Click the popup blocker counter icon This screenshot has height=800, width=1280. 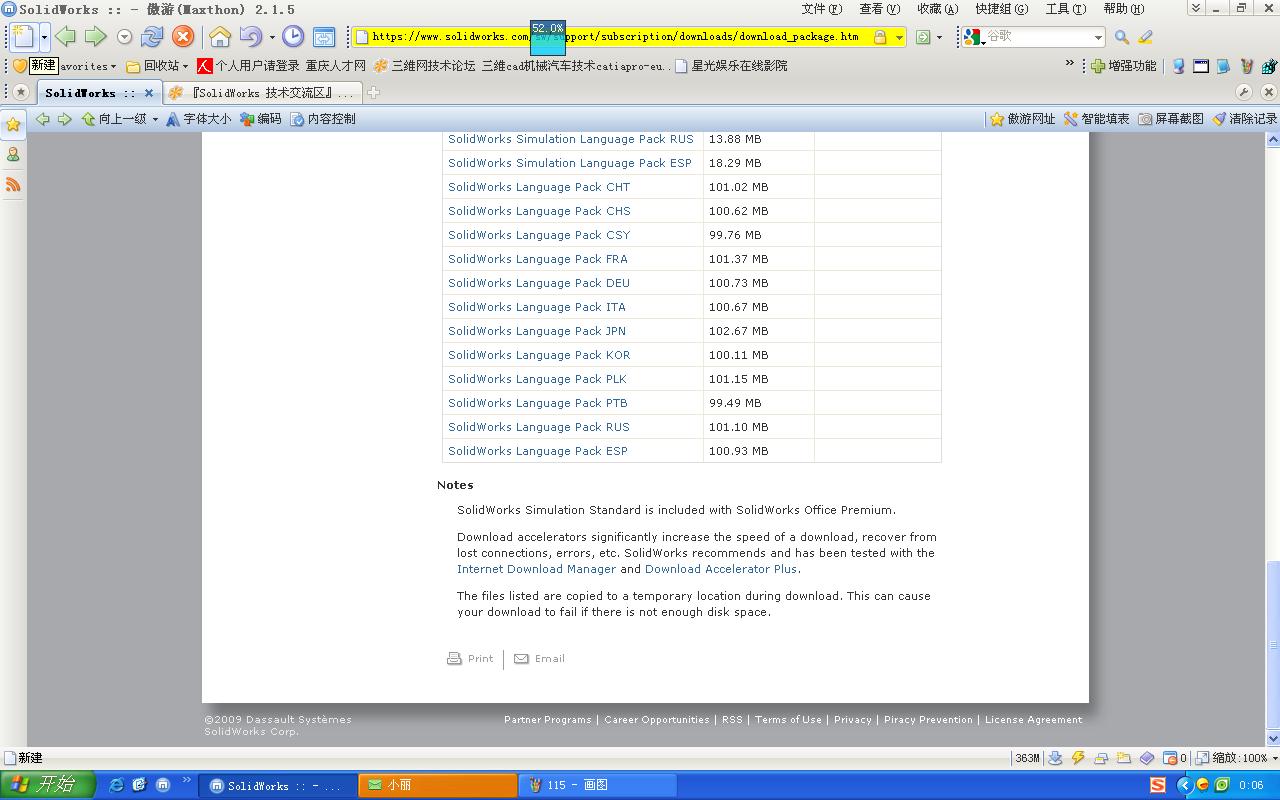click(x=1175, y=758)
